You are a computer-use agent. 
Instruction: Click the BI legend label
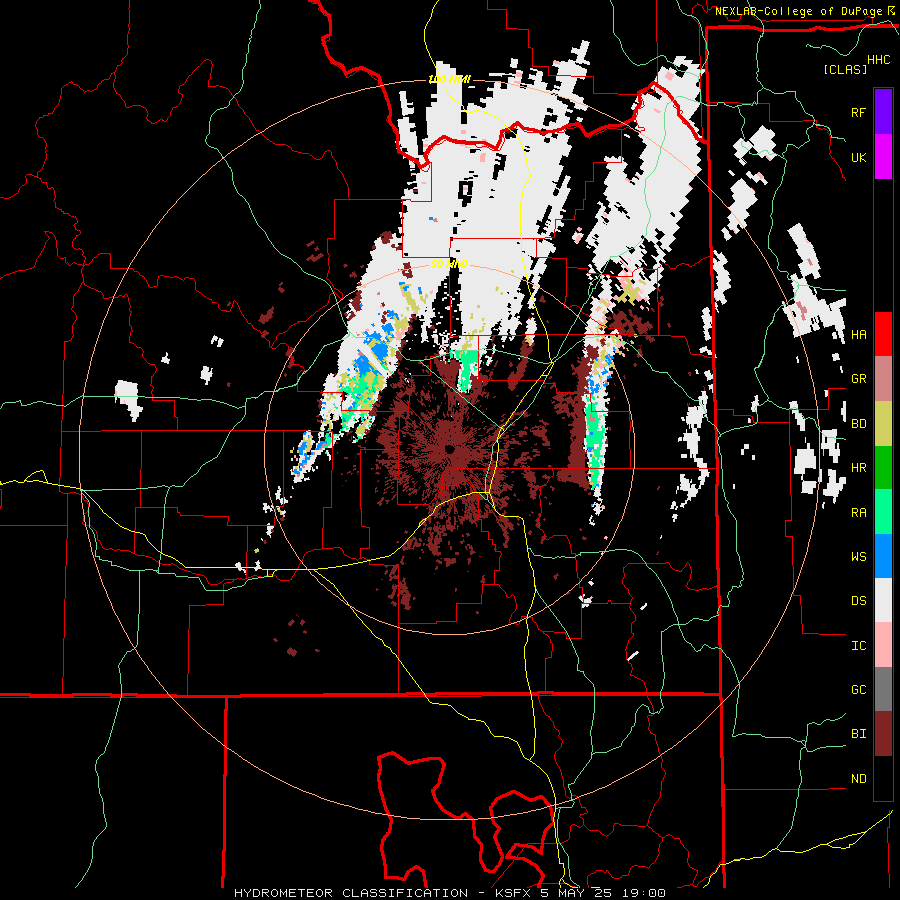click(x=858, y=734)
